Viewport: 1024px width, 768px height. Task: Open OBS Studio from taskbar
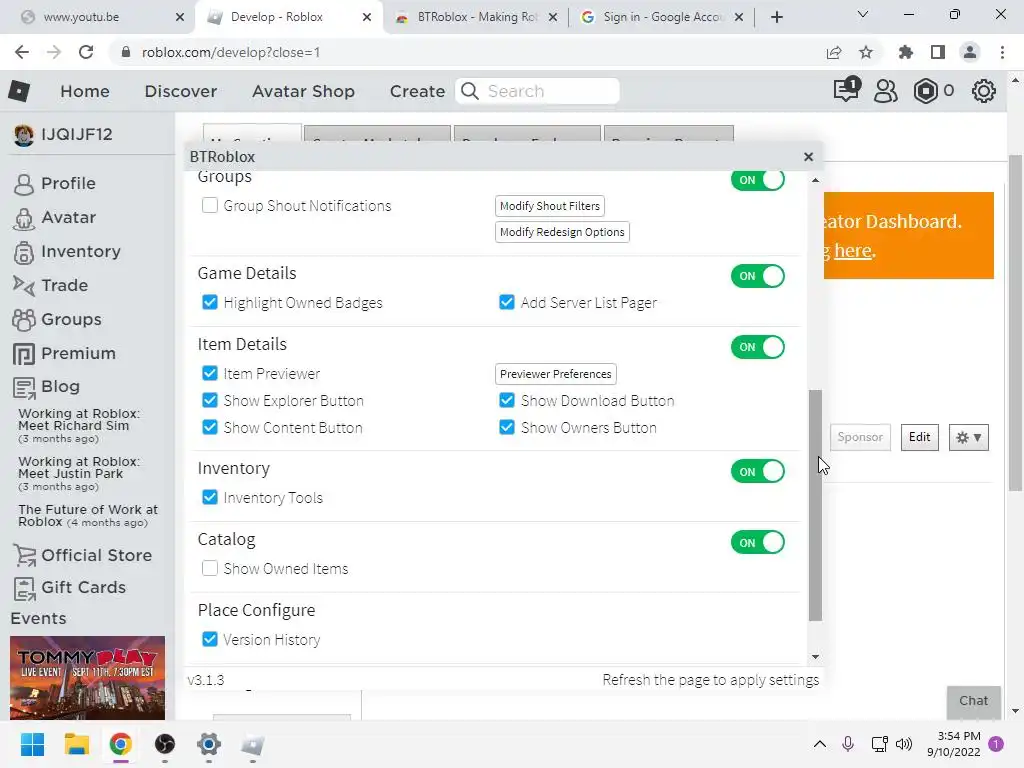pos(165,744)
